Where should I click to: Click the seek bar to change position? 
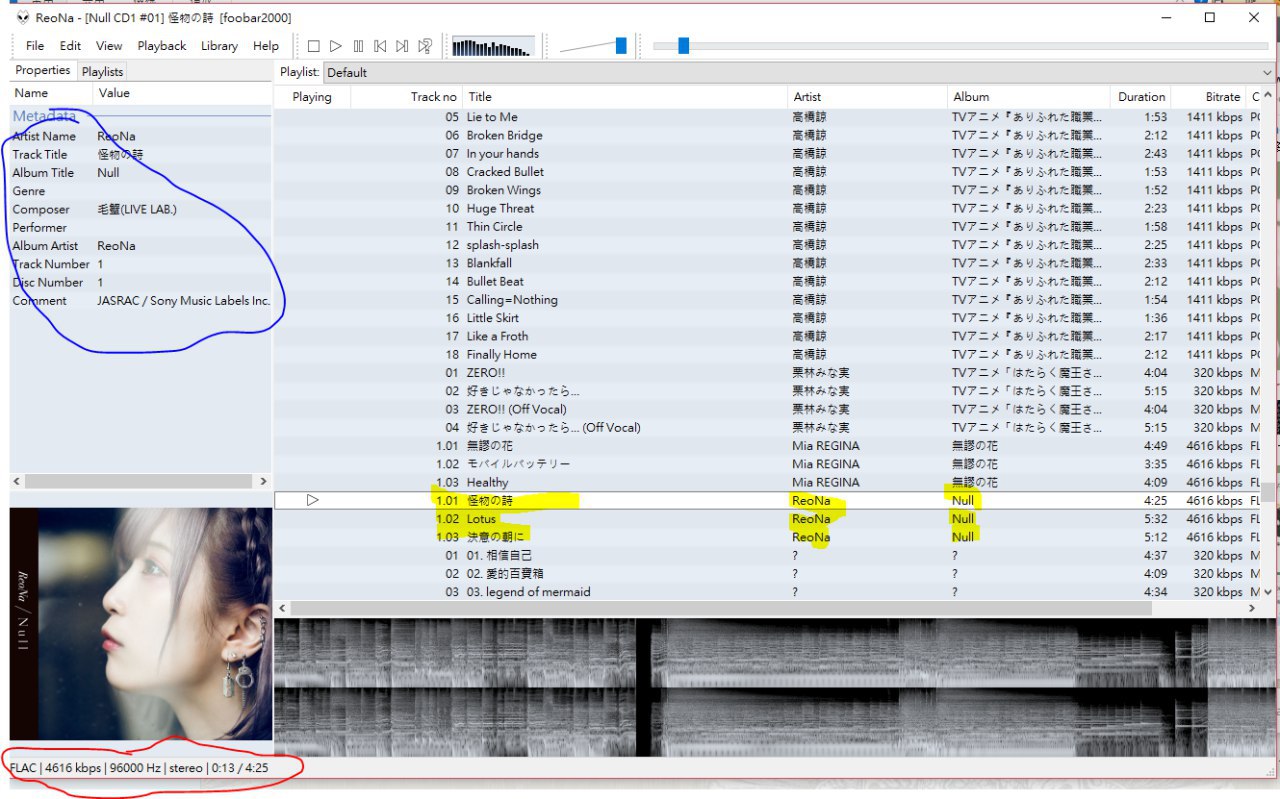click(960, 46)
